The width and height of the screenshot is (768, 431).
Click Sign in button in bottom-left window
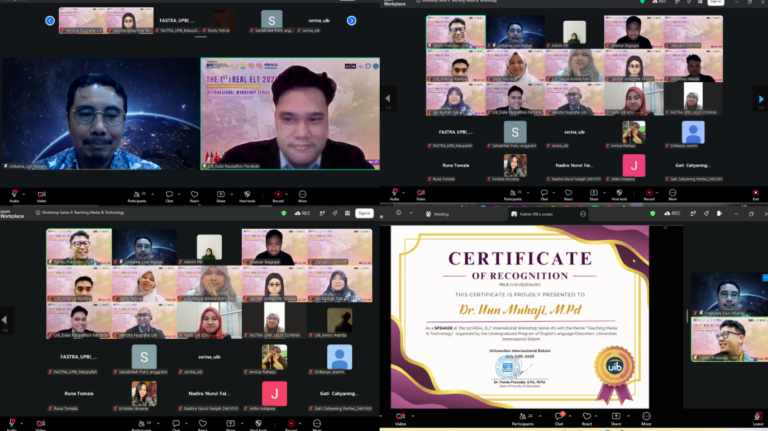(x=364, y=213)
